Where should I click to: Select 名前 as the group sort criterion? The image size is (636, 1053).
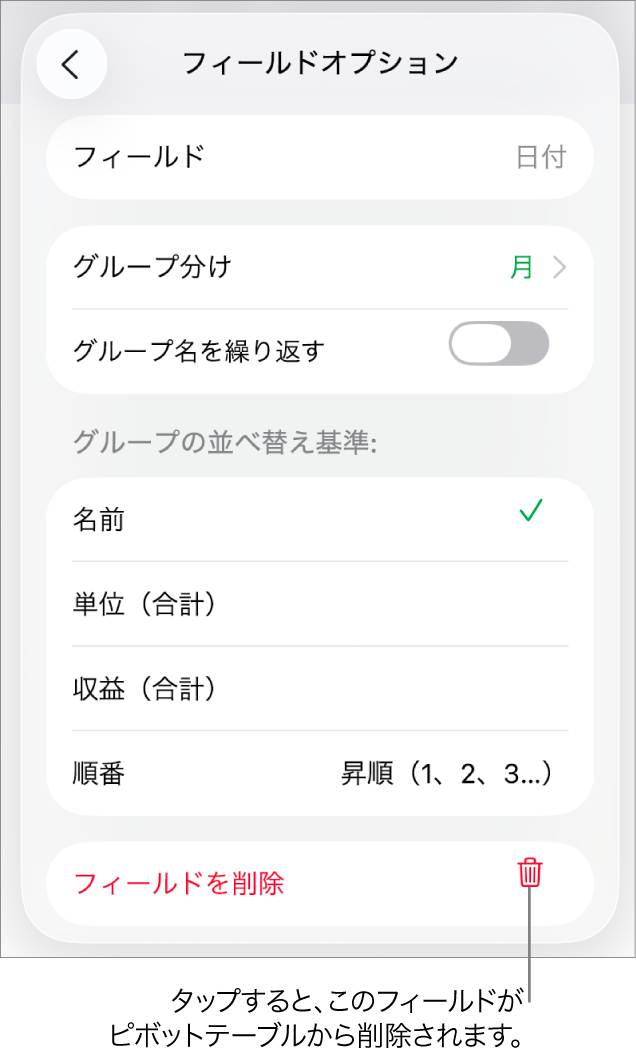[x=100, y=520]
